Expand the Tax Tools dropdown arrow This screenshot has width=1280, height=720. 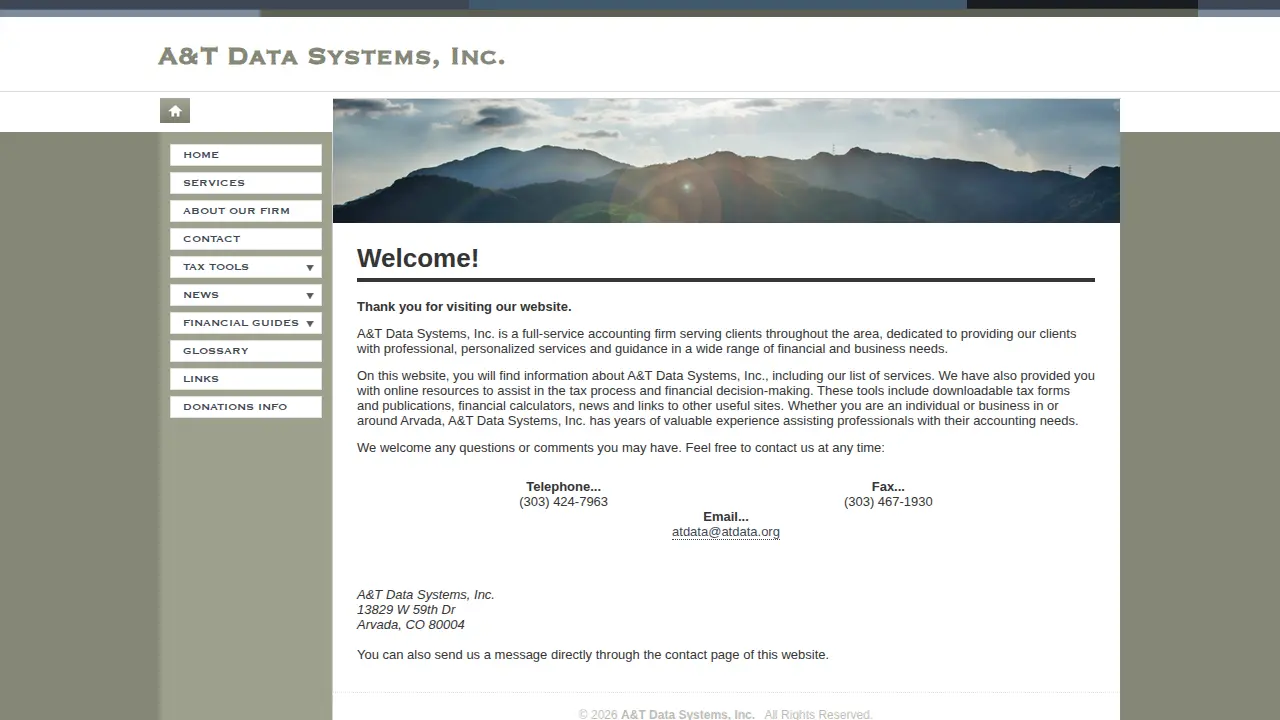[x=310, y=268]
